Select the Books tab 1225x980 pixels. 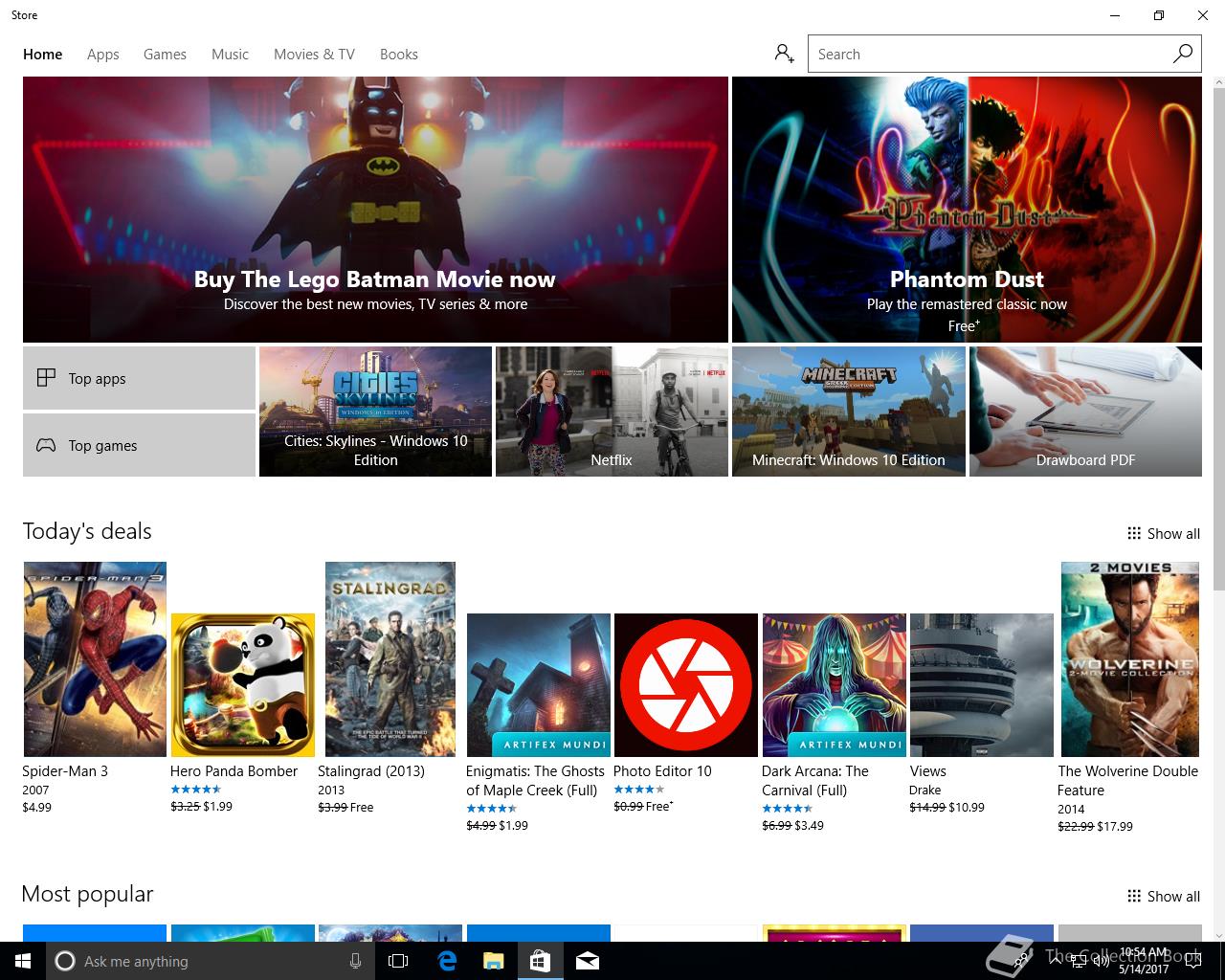click(399, 55)
